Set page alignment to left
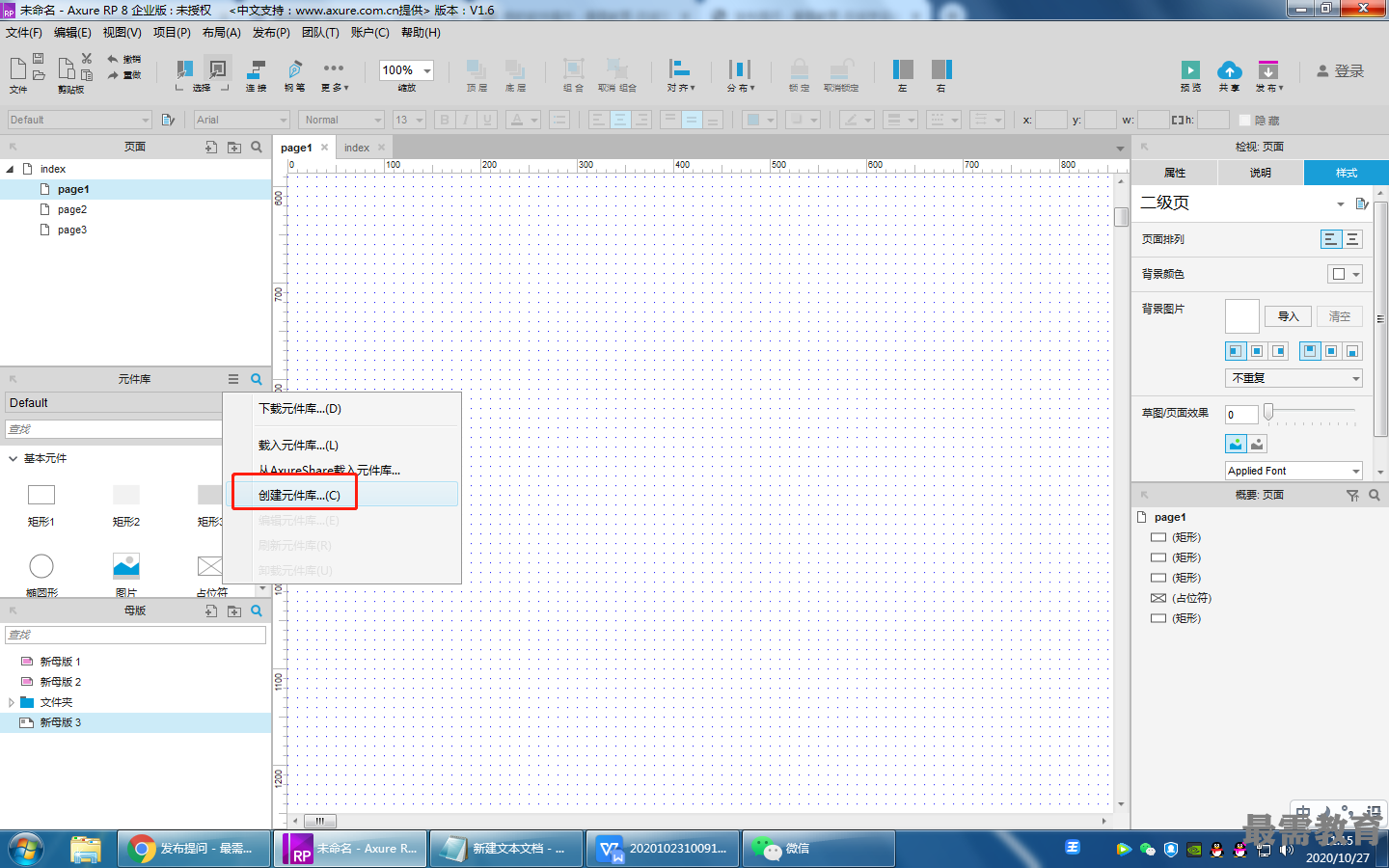The height and width of the screenshot is (868, 1389). (1331, 239)
